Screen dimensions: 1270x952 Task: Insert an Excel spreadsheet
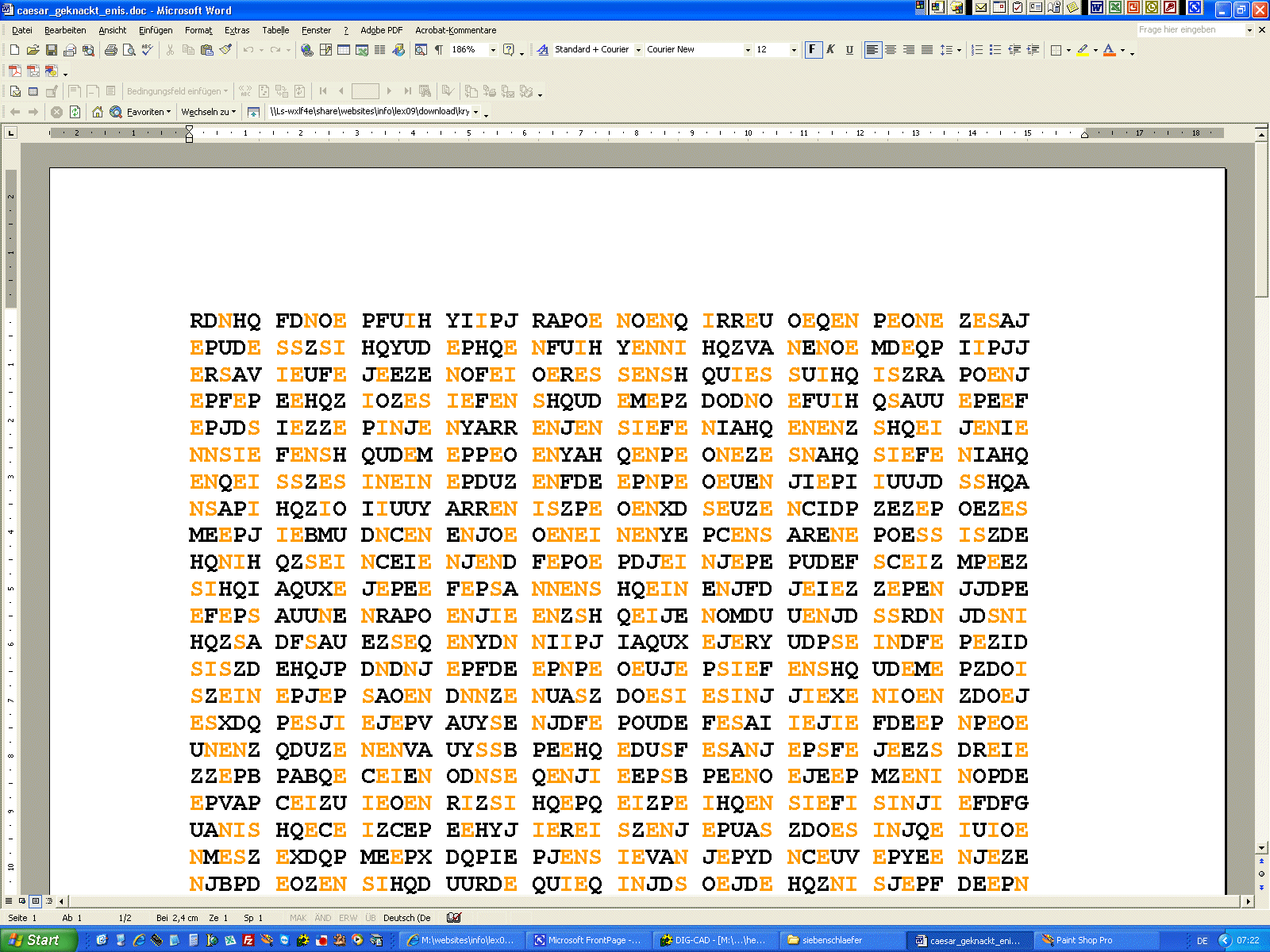tap(362, 50)
